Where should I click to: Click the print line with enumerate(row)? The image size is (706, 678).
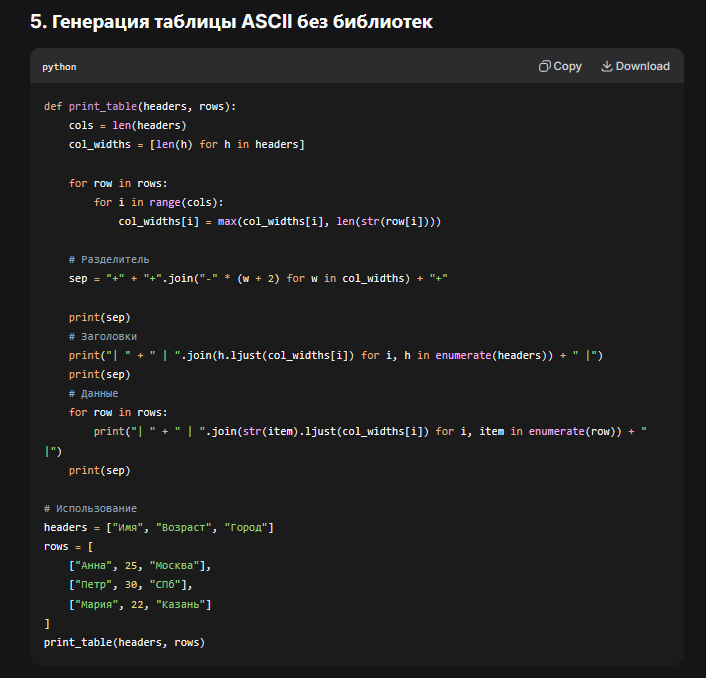click(345, 441)
